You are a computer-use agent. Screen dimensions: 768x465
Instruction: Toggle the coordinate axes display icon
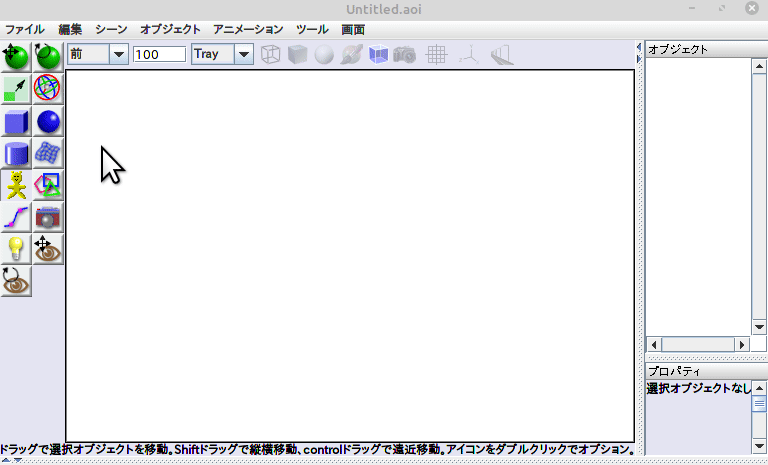[469, 54]
